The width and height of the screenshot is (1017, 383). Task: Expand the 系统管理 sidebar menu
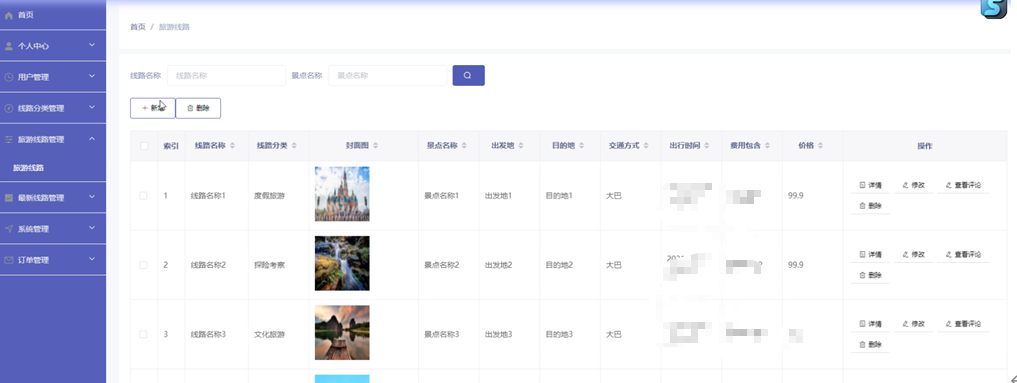(53, 229)
